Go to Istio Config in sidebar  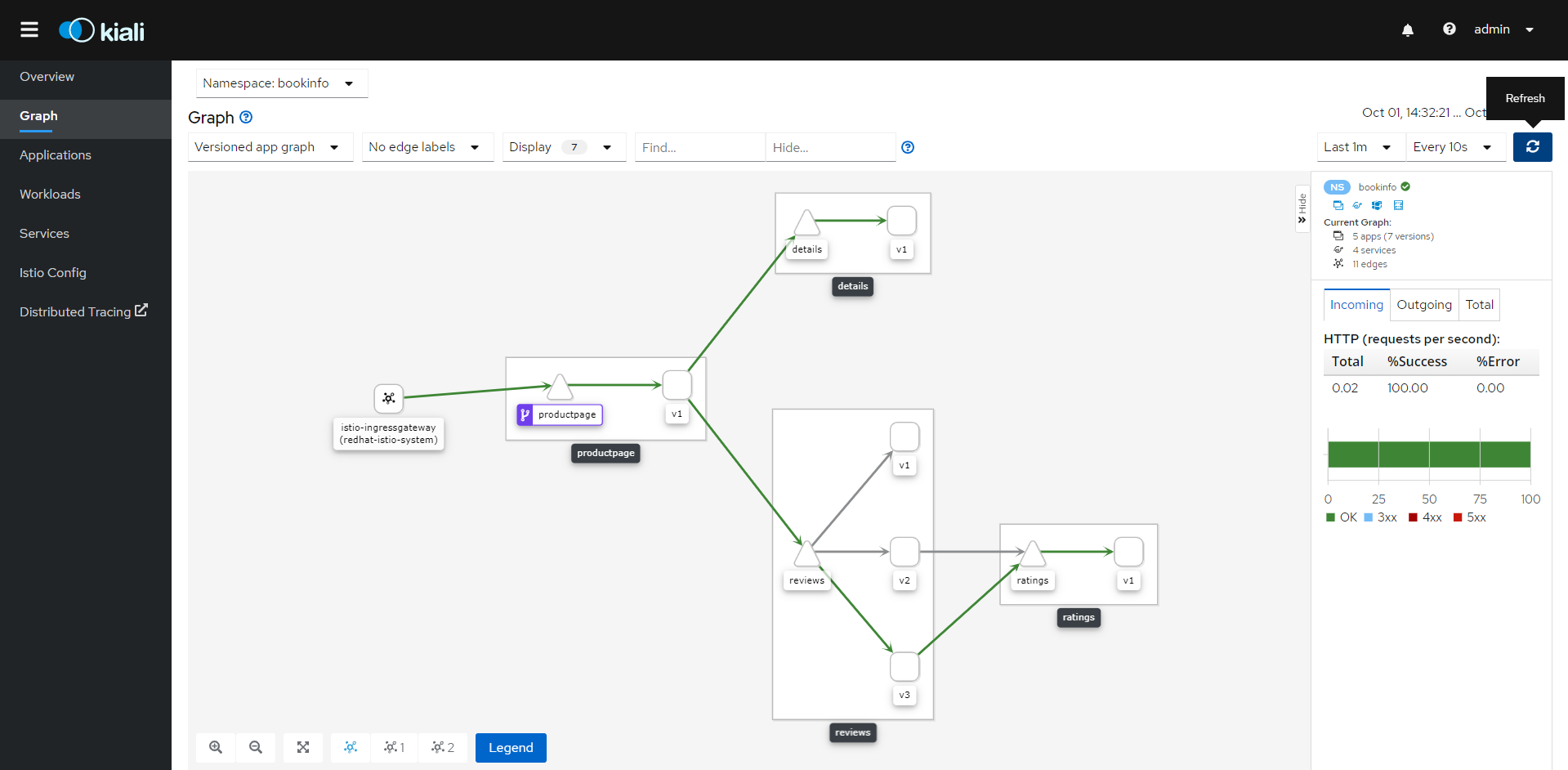86,273
